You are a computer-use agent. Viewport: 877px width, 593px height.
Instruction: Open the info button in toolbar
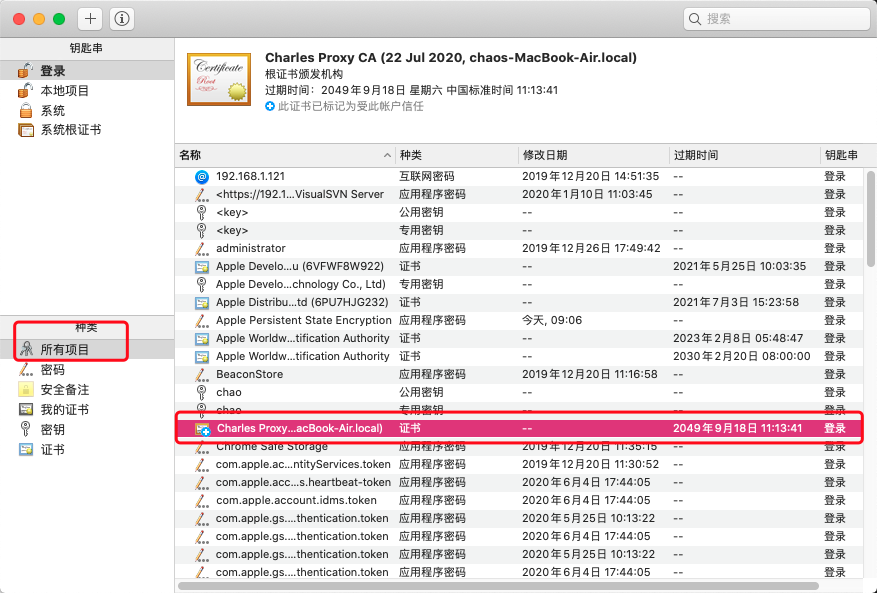coord(122,19)
